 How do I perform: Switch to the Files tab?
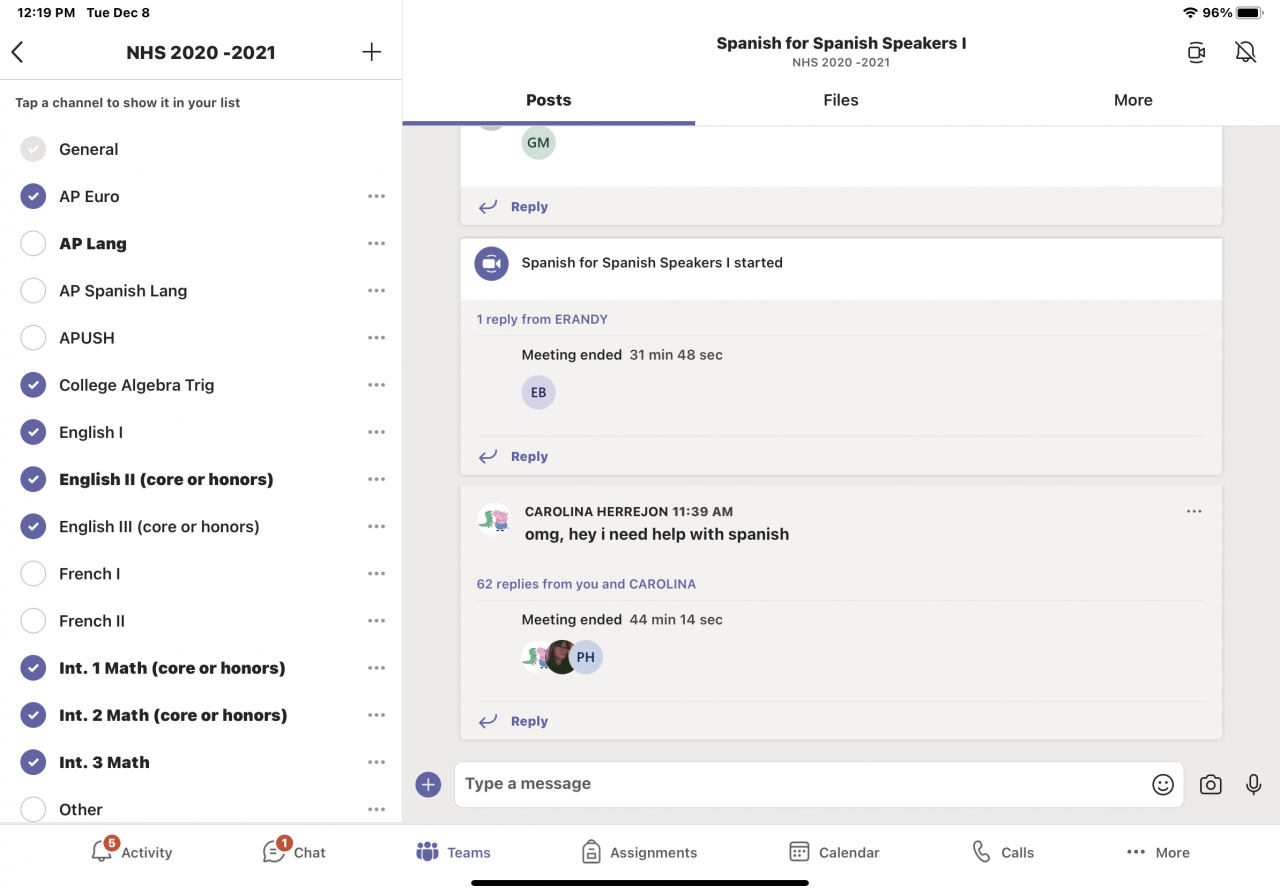point(840,100)
